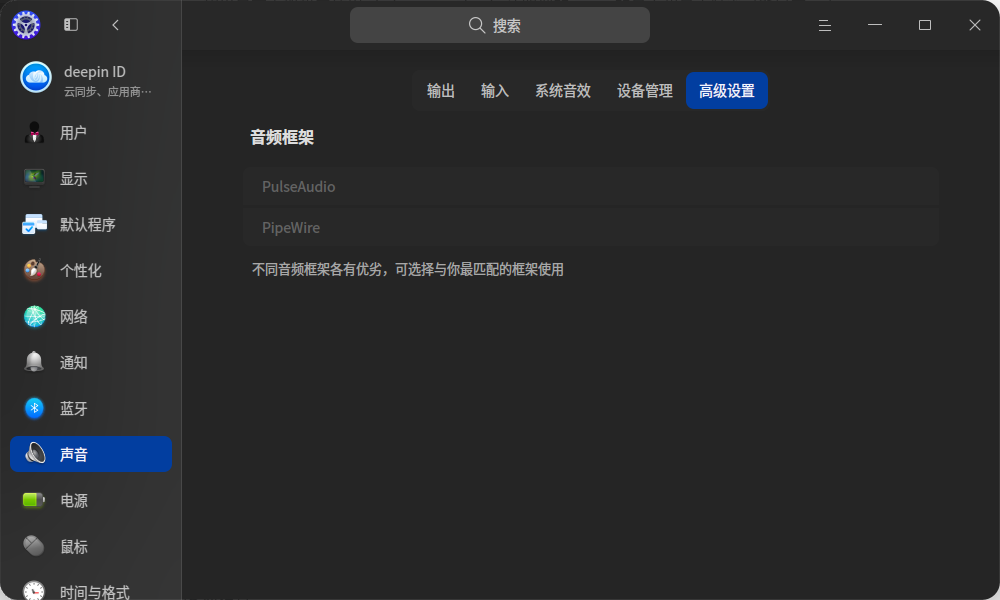Open the hamburger menu icon in title bar
The height and width of the screenshot is (600, 1000).
coord(825,25)
